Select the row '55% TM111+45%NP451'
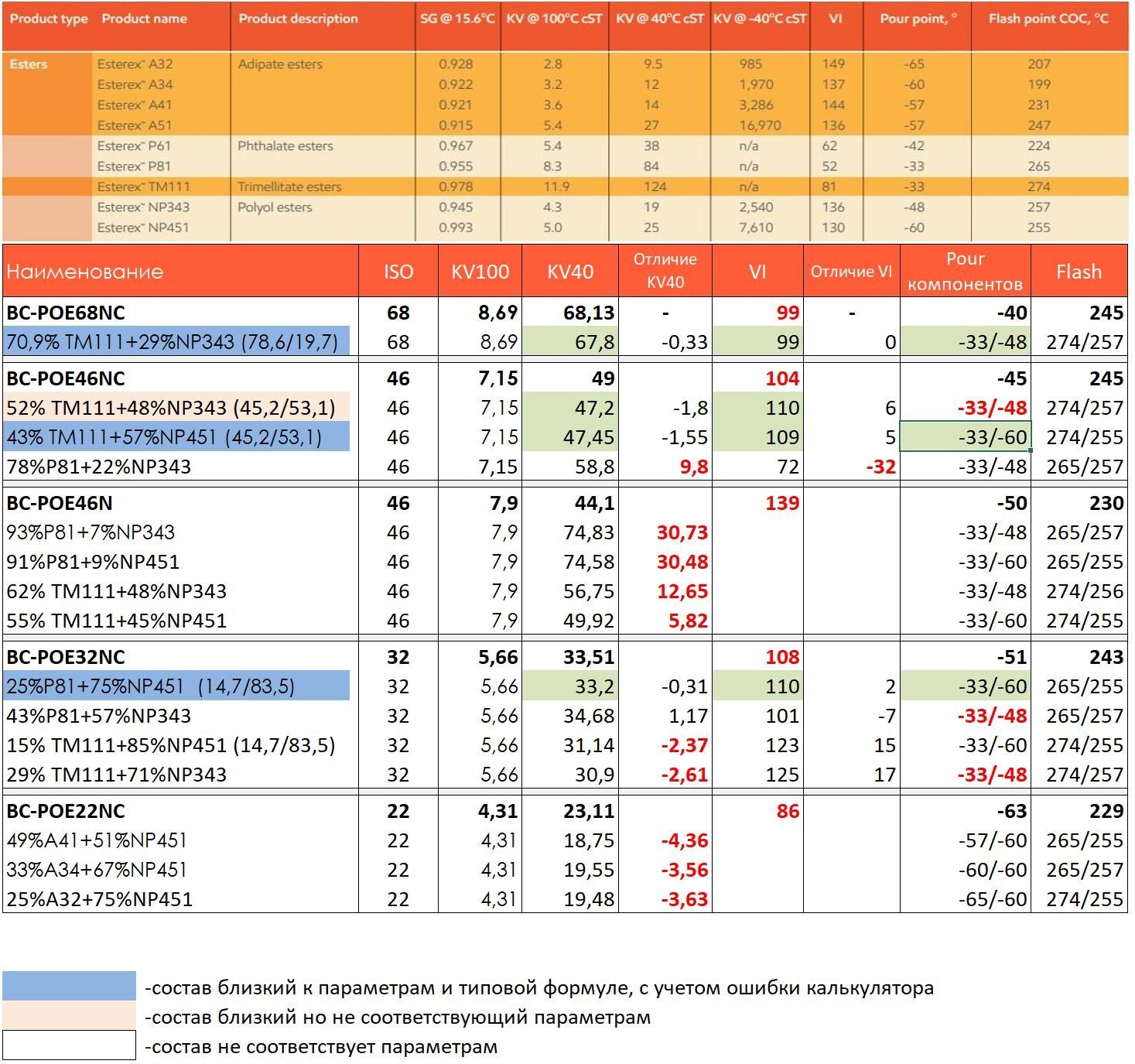Viewport: 1135px width, 1064px height. coord(117,621)
